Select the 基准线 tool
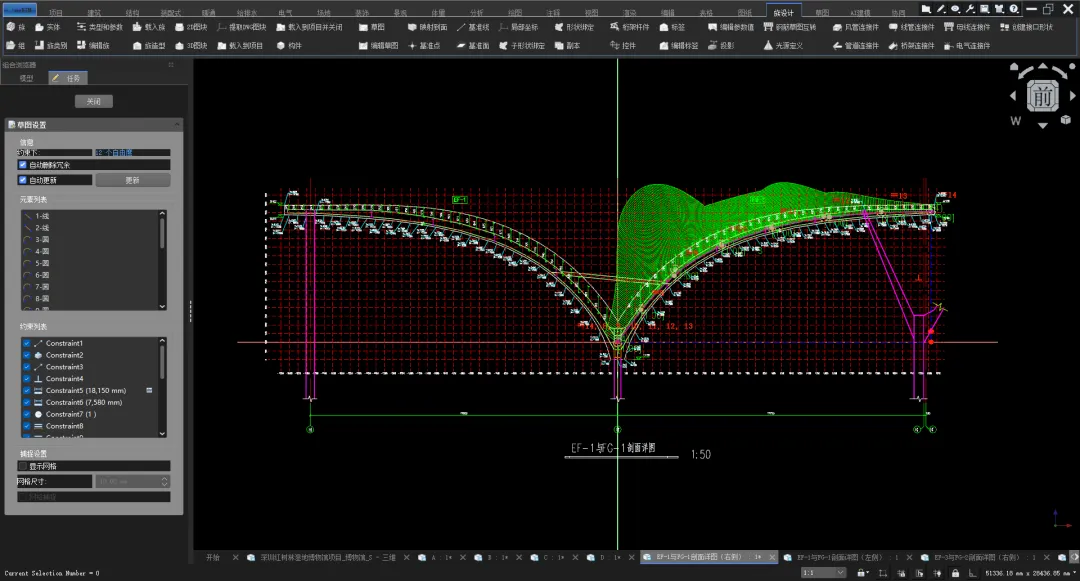1080x581 pixels. [x=472, y=27]
